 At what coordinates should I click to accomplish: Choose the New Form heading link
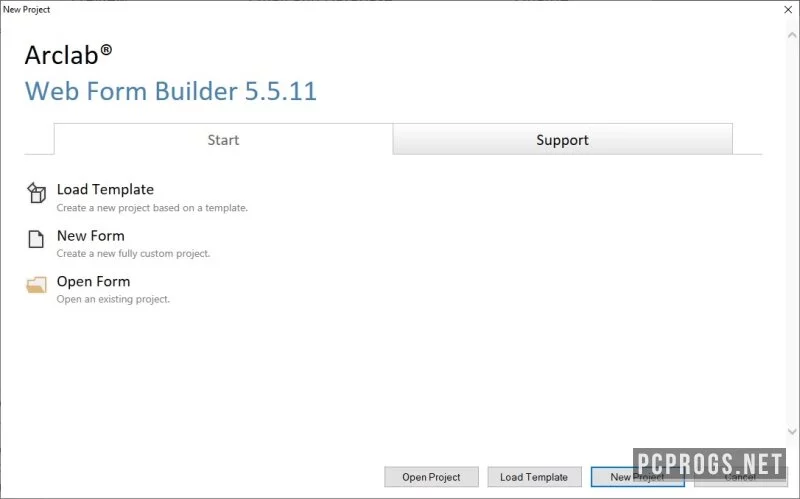pos(90,236)
